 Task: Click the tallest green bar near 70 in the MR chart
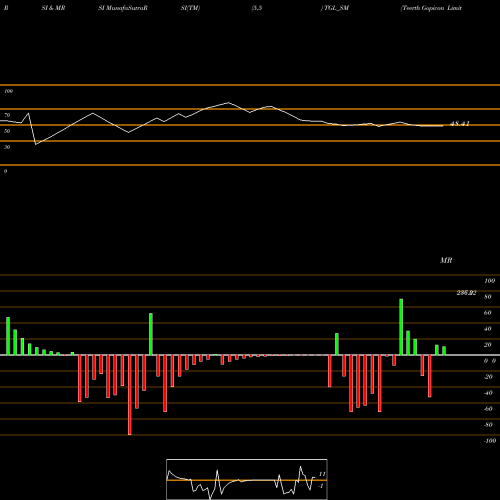(401, 327)
